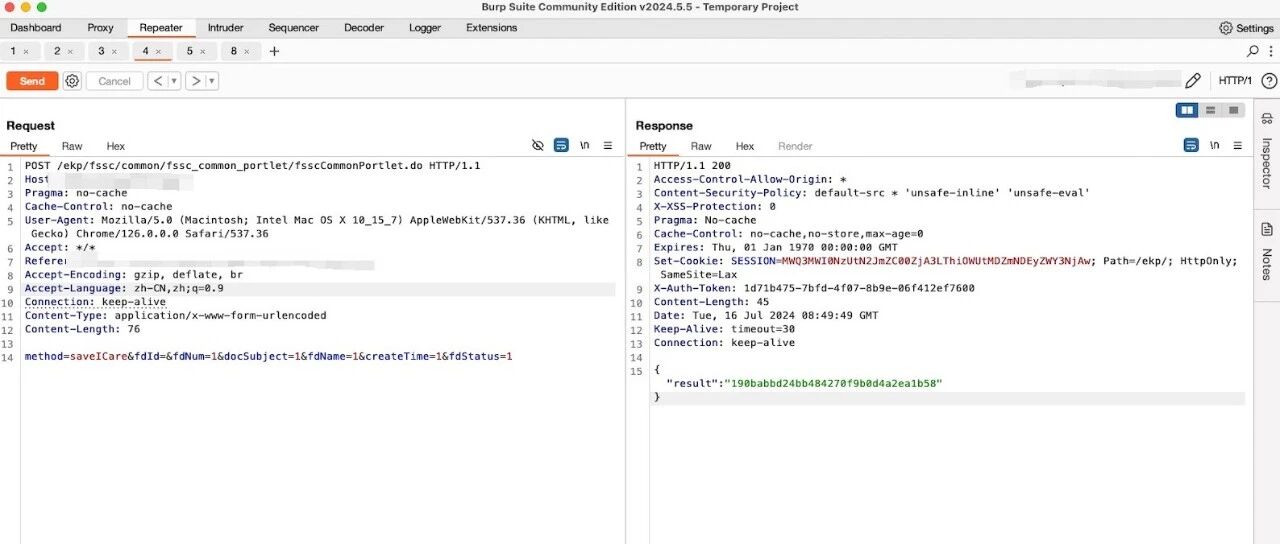Viewport: 1280px width, 544px height.
Task: Switch request view to Raw
Action: 72,146
